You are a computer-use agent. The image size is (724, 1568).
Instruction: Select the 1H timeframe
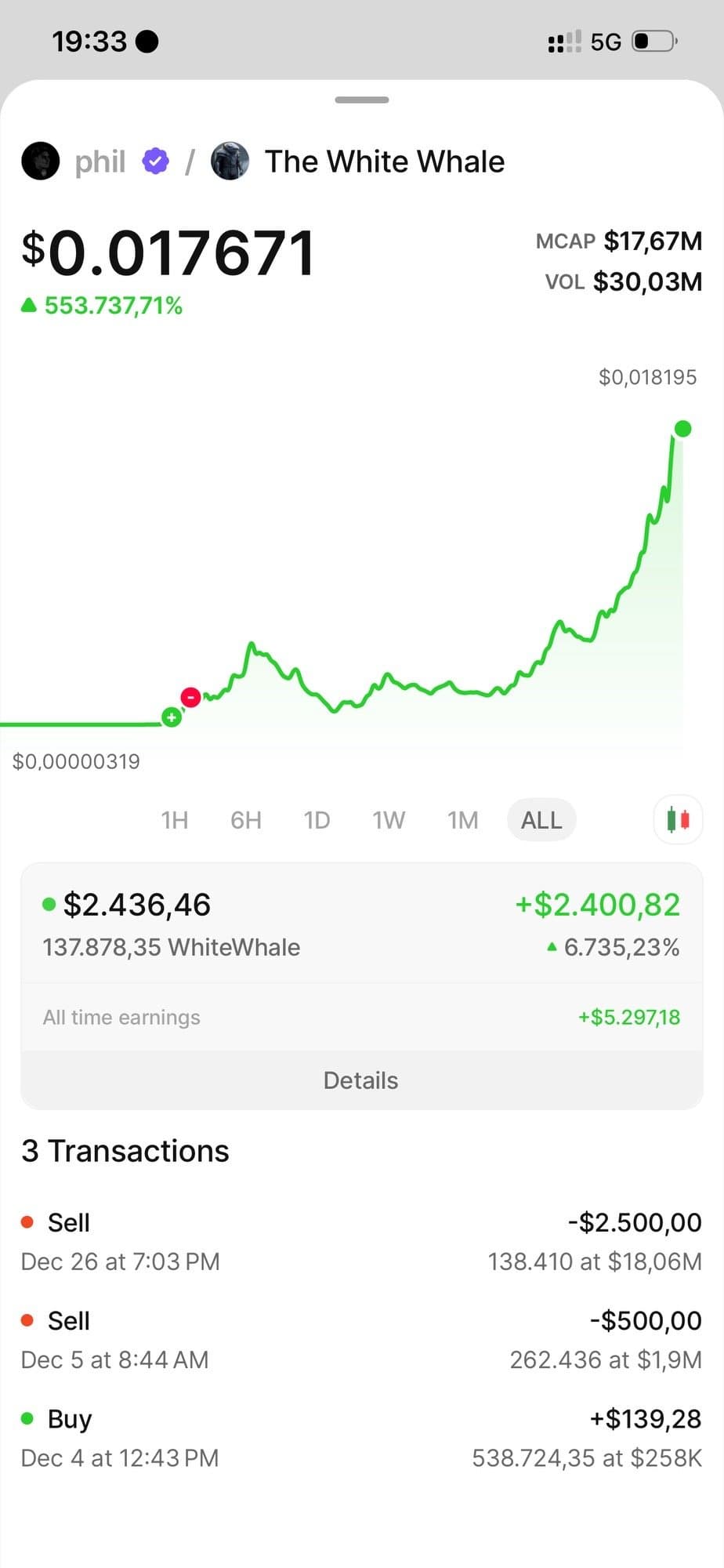[x=174, y=820]
